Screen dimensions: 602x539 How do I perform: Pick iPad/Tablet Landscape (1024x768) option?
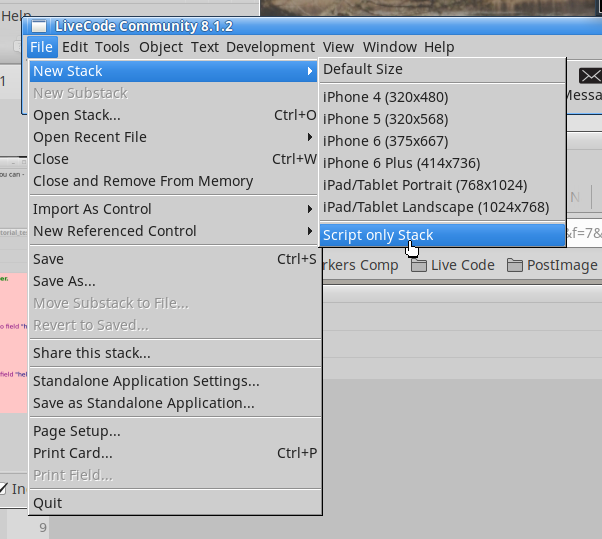click(436, 207)
